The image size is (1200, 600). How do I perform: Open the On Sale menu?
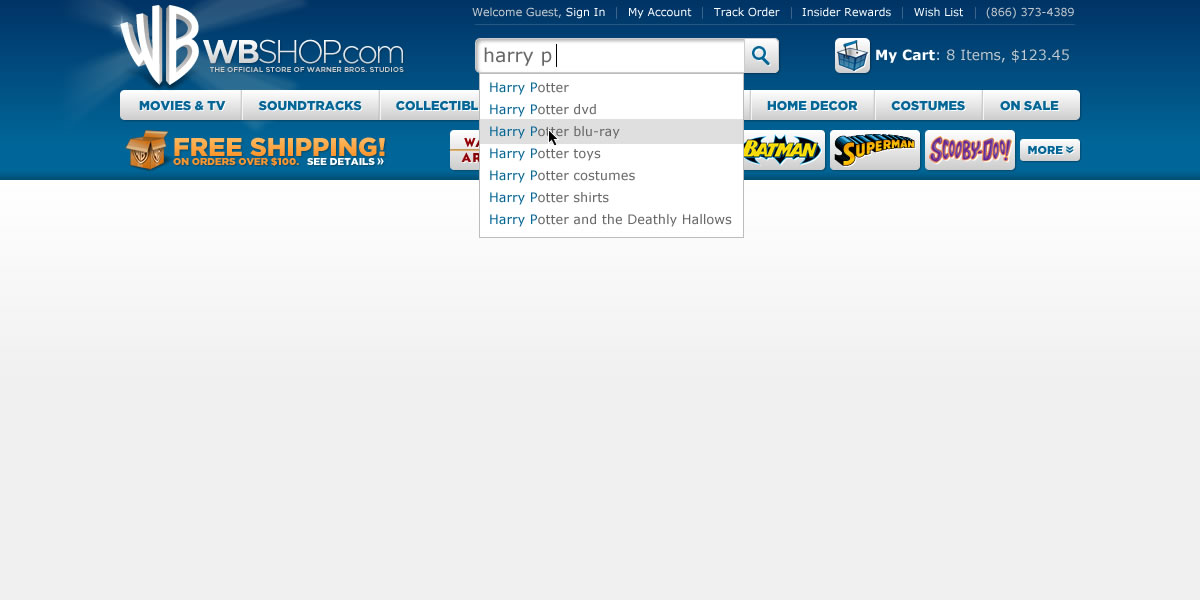(x=1029, y=106)
